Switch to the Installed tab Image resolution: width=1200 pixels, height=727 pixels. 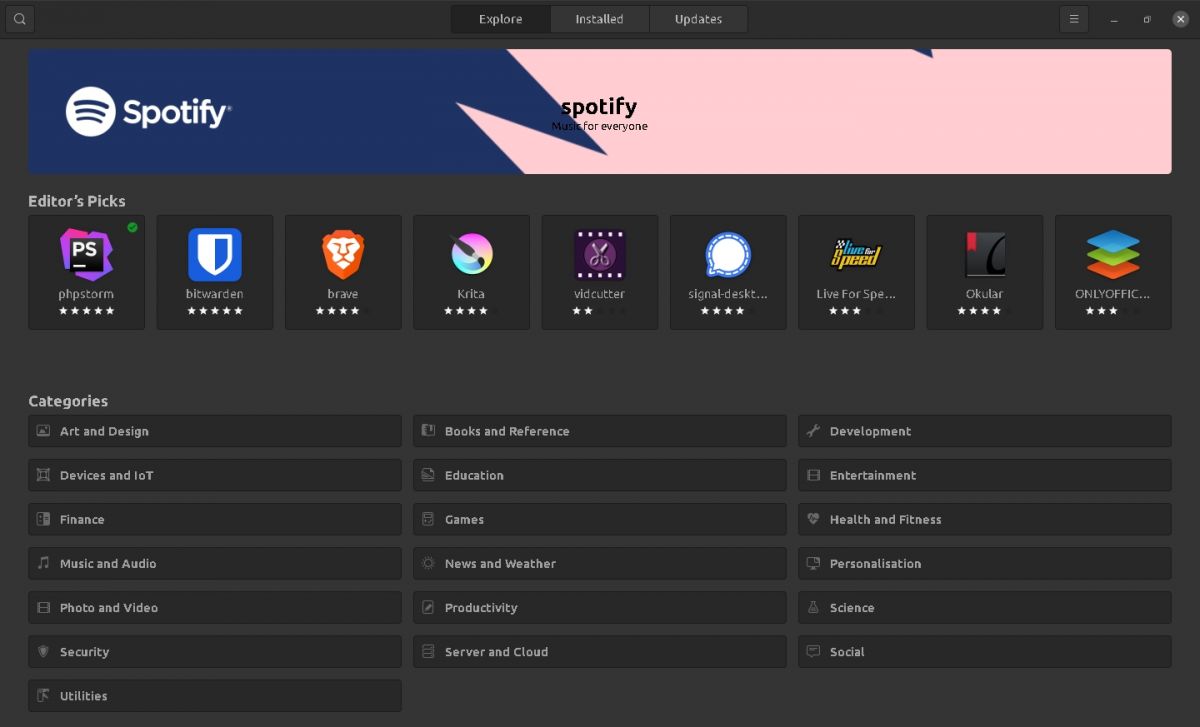[600, 19]
